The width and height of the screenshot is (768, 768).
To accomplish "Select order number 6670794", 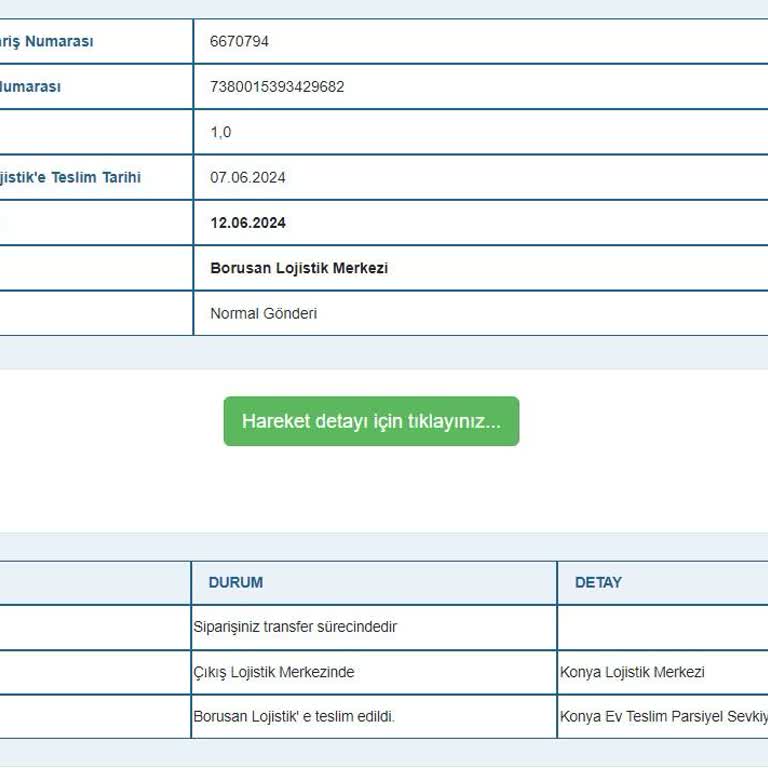I will [x=239, y=41].
